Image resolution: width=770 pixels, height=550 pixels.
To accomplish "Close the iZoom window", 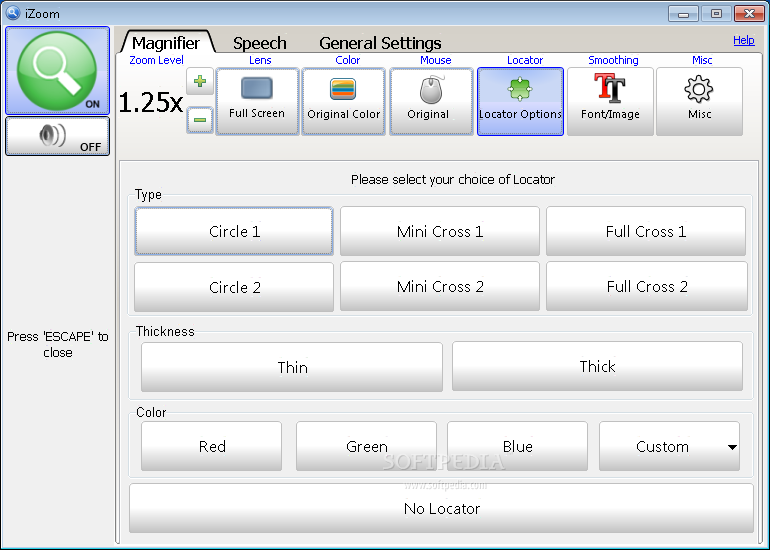I will pyautogui.click(x=749, y=14).
